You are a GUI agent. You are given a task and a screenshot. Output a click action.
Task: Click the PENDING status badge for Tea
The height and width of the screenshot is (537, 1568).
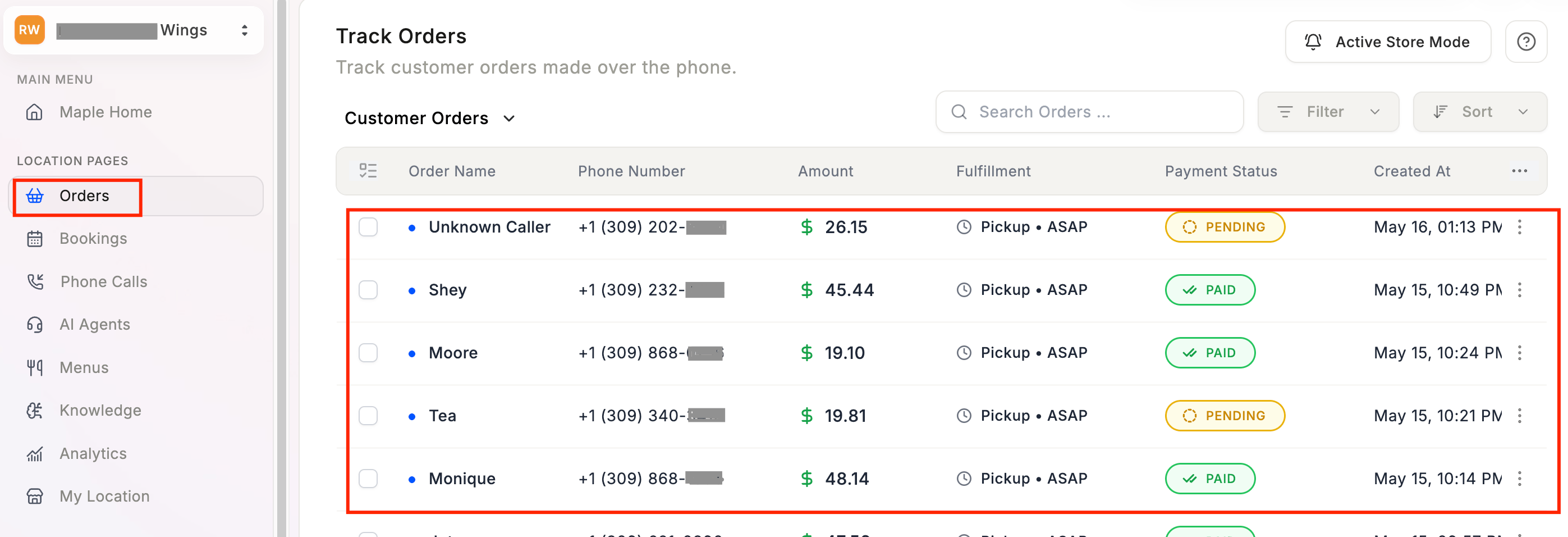point(1224,416)
